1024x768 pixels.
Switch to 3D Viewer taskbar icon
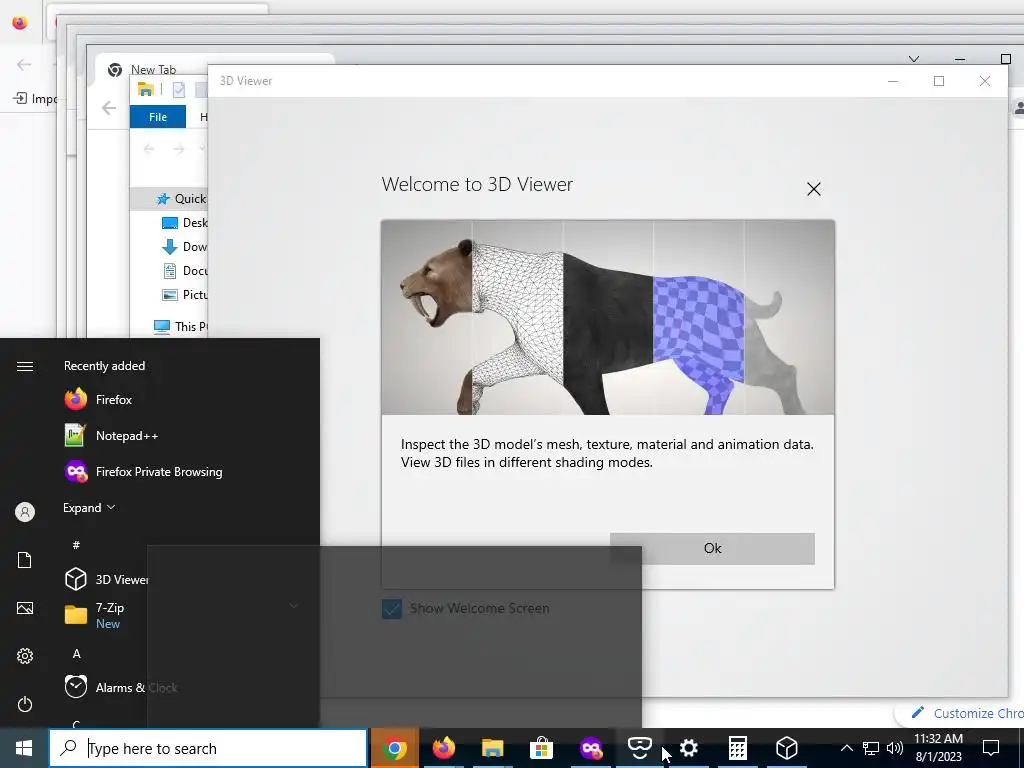(x=786, y=748)
